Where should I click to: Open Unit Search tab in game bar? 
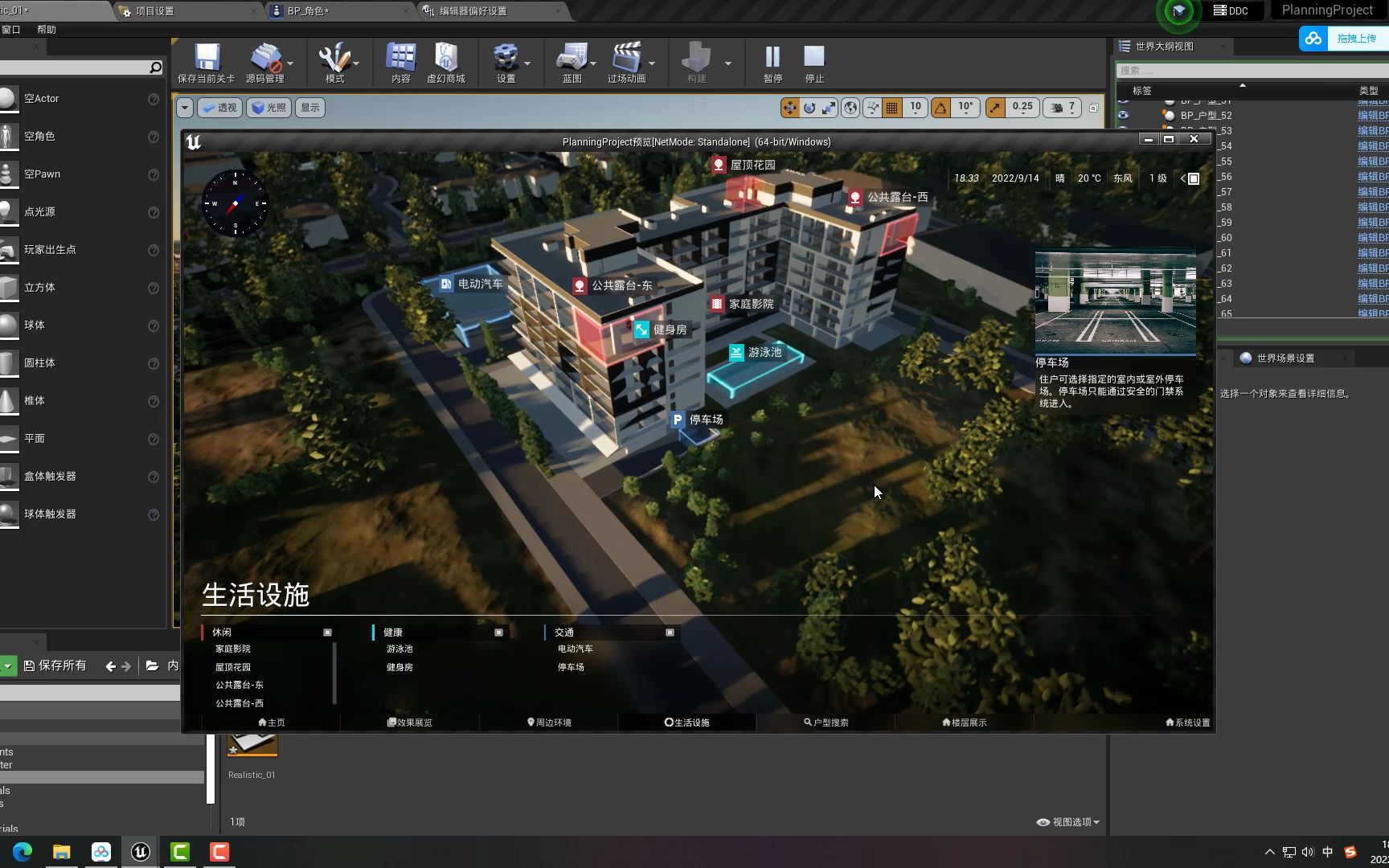(x=826, y=723)
